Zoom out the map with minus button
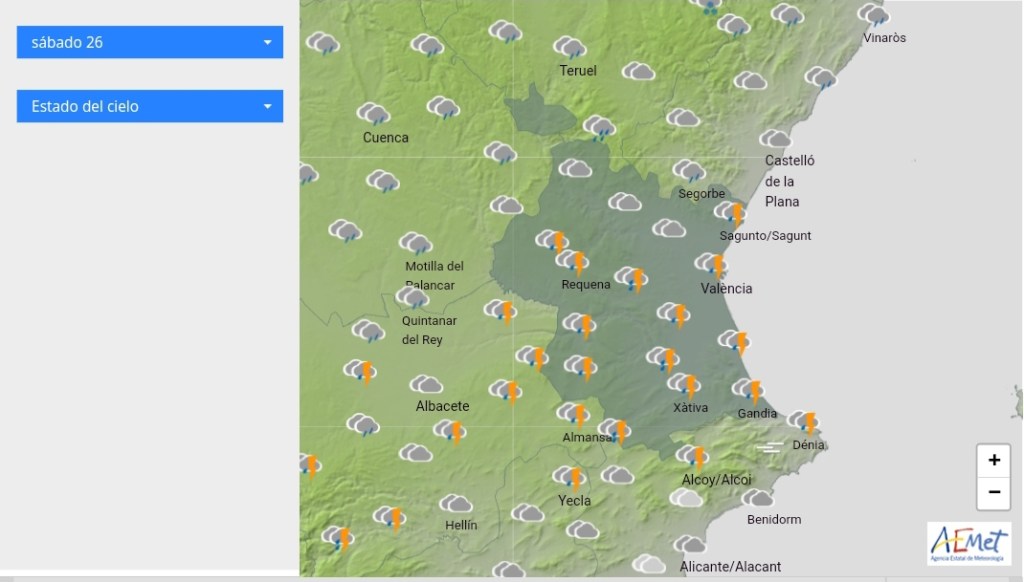Screen dimensions: 1024x582 click(994, 492)
